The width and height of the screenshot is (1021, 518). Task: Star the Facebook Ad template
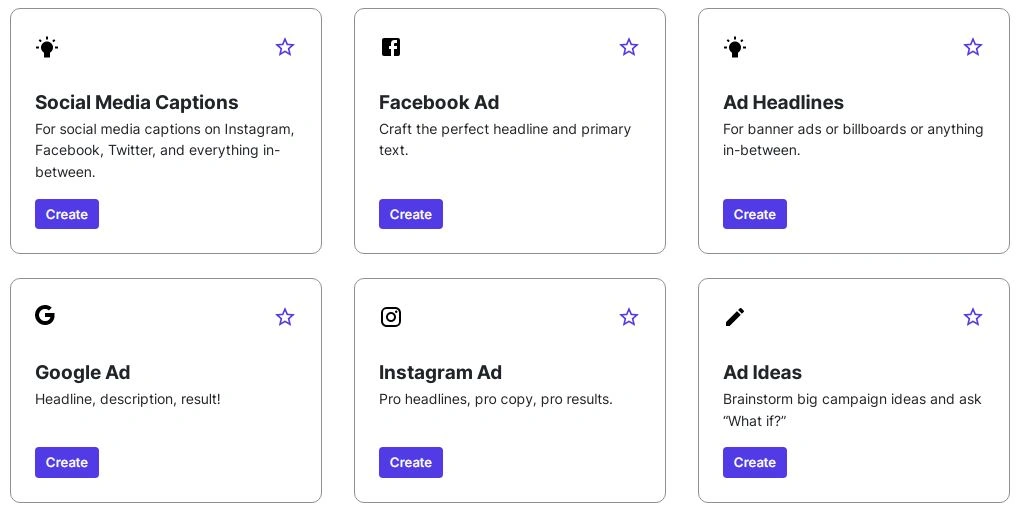pos(628,47)
